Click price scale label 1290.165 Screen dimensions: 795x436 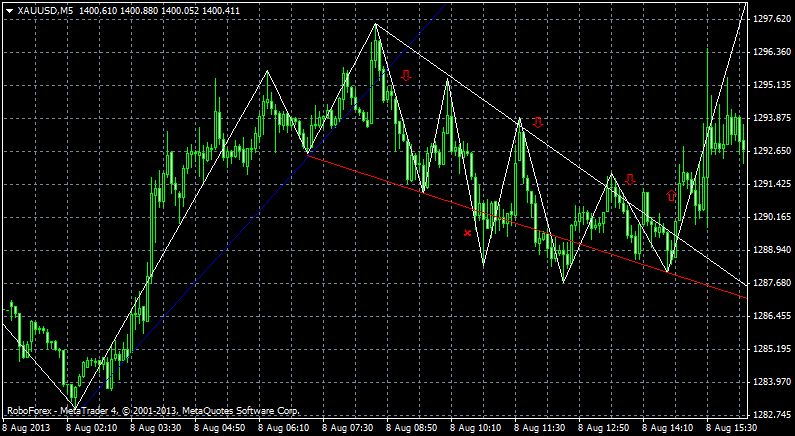tap(773, 217)
